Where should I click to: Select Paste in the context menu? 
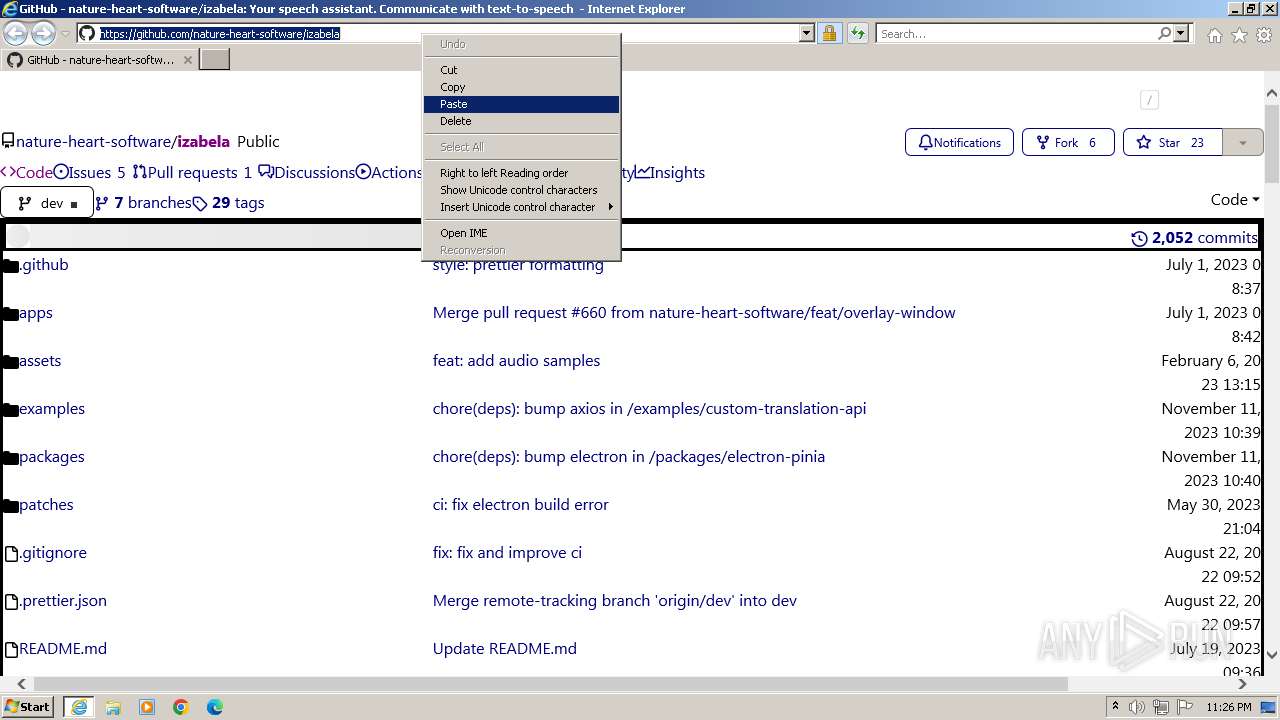pyautogui.click(x=521, y=104)
